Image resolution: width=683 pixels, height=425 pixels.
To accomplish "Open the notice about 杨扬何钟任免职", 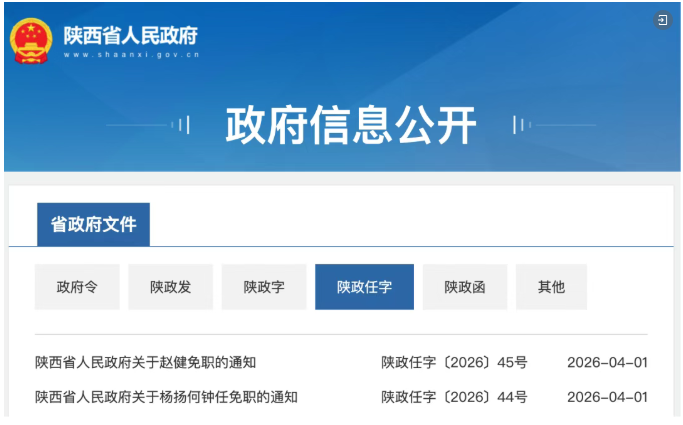I will pos(166,397).
